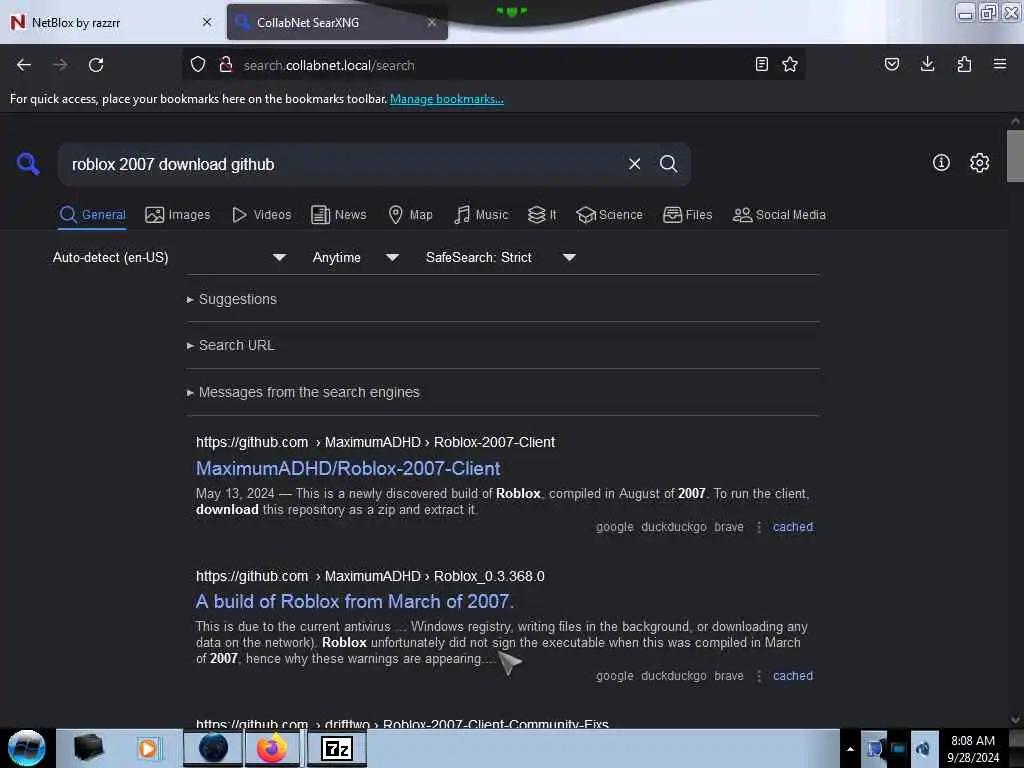The height and width of the screenshot is (768, 1024).
Task: Switch to IT category
Action: point(542,215)
